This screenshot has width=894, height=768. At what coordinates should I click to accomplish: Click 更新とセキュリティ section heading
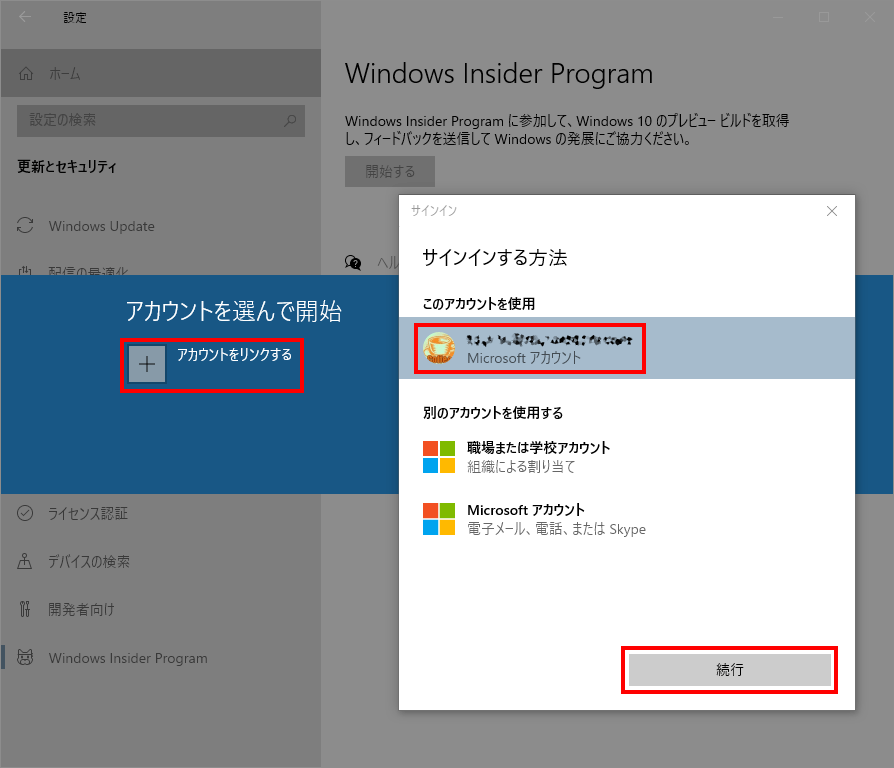(67, 166)
